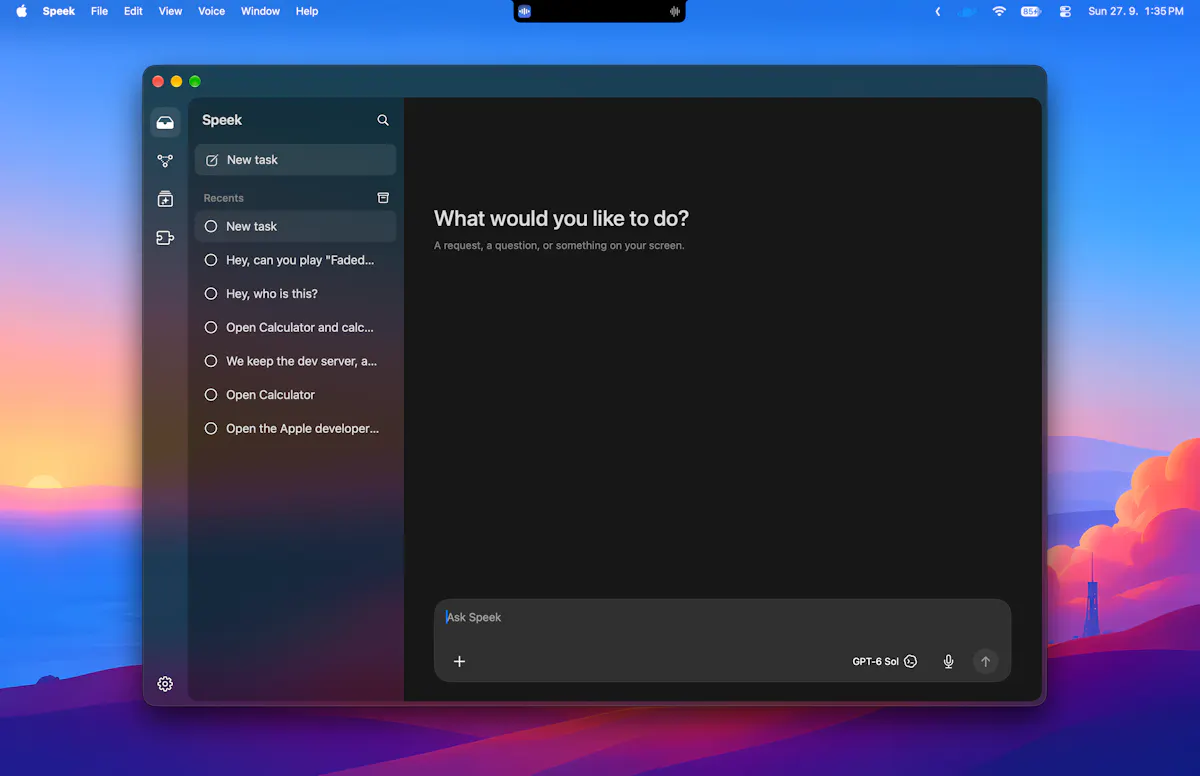Open the recent "Hey, can you play "Faded..." task
The height and width of the screenshot is (776, 1200).
pos(295,260)
